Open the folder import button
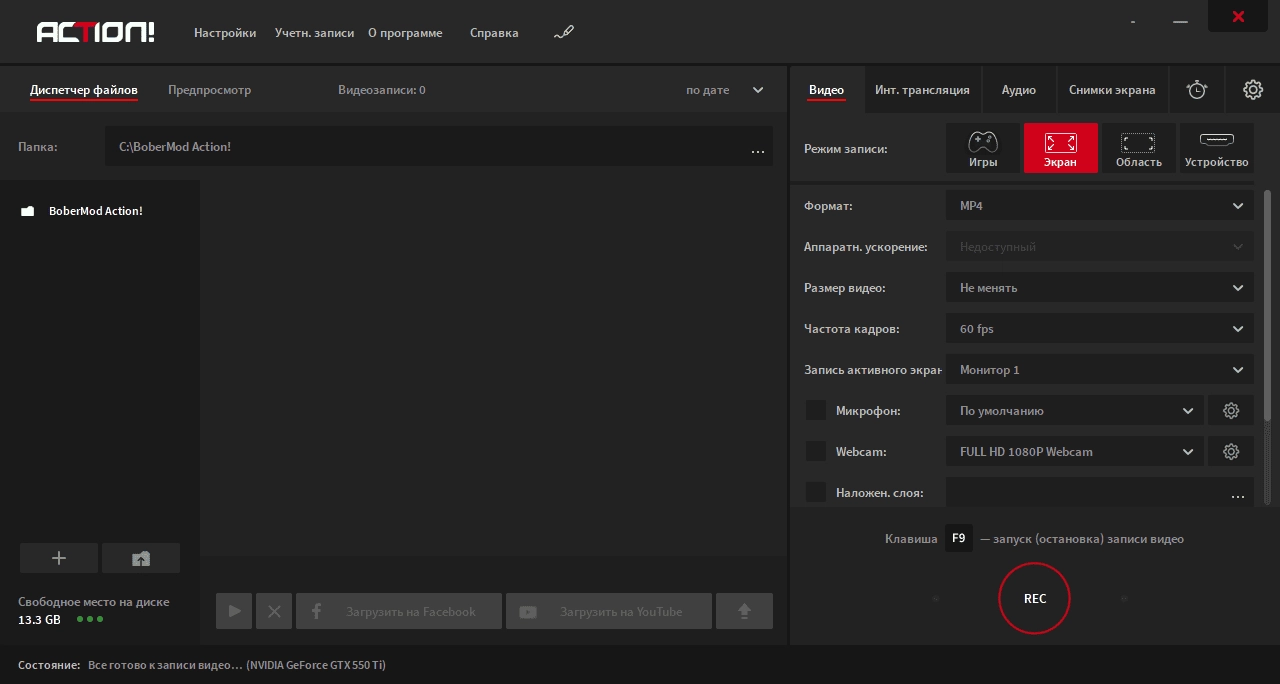Screen dimensions: 1280x684 click(x=141, y=558)
